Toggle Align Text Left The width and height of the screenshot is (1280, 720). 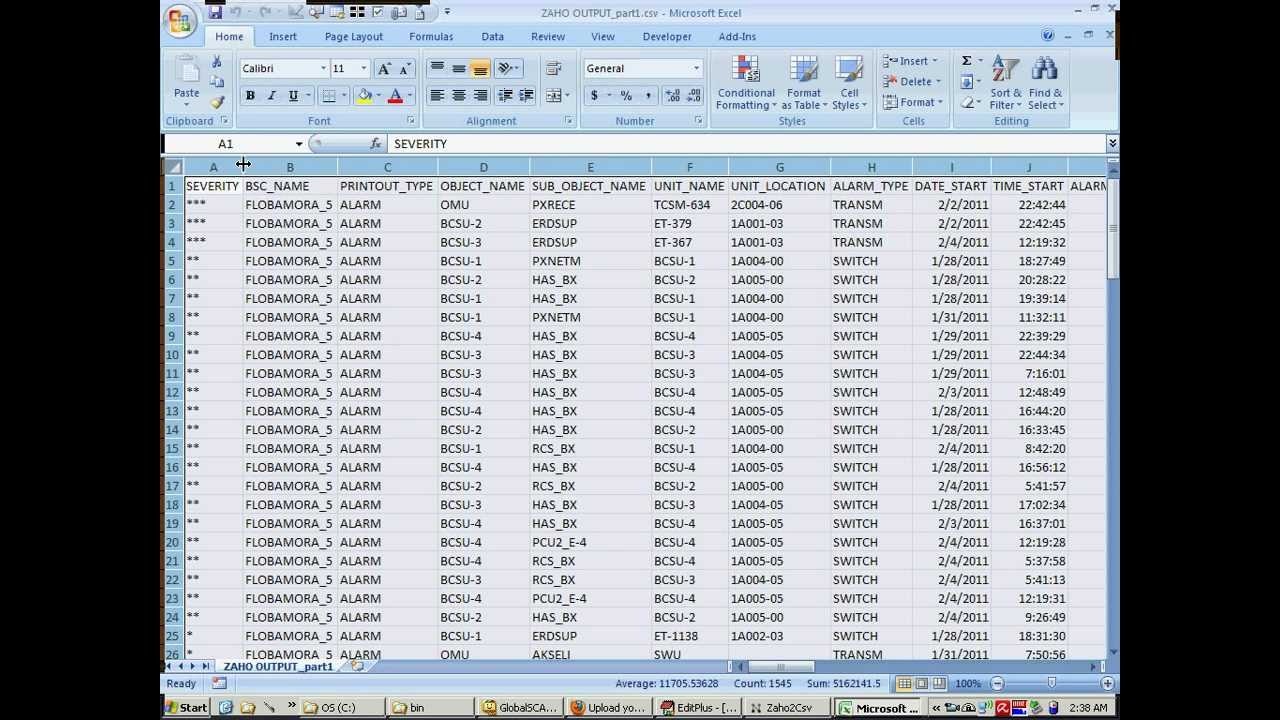click(437, 96)
